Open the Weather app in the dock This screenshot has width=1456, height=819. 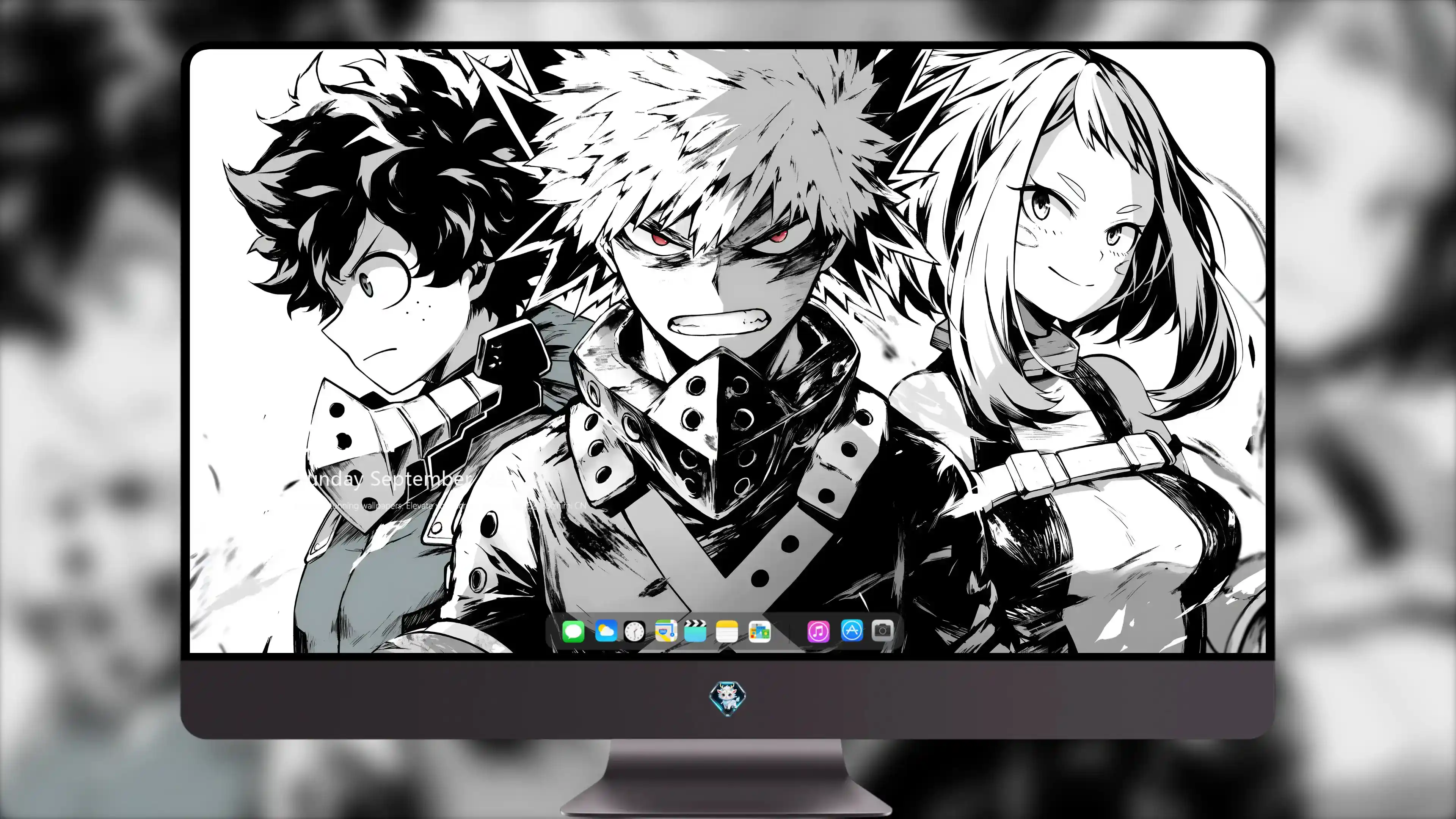pos(606,631)
